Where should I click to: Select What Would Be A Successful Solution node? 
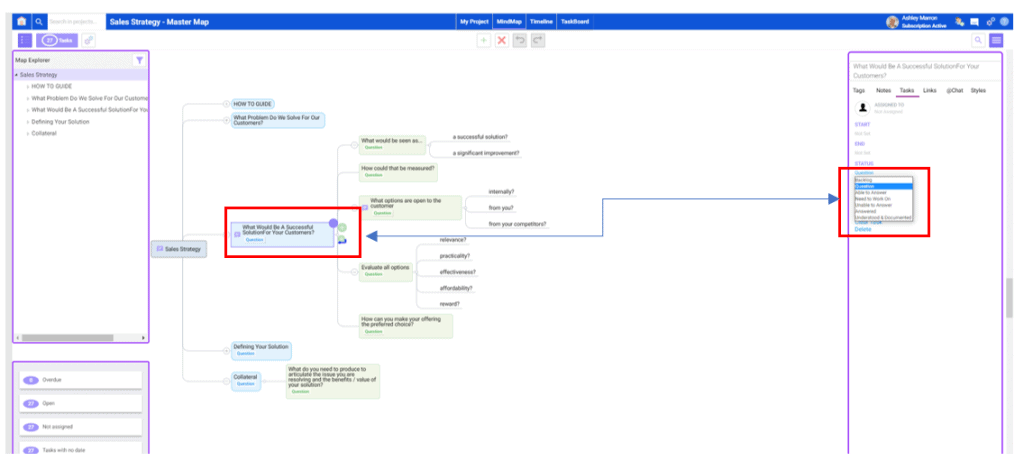click(283, 234)
